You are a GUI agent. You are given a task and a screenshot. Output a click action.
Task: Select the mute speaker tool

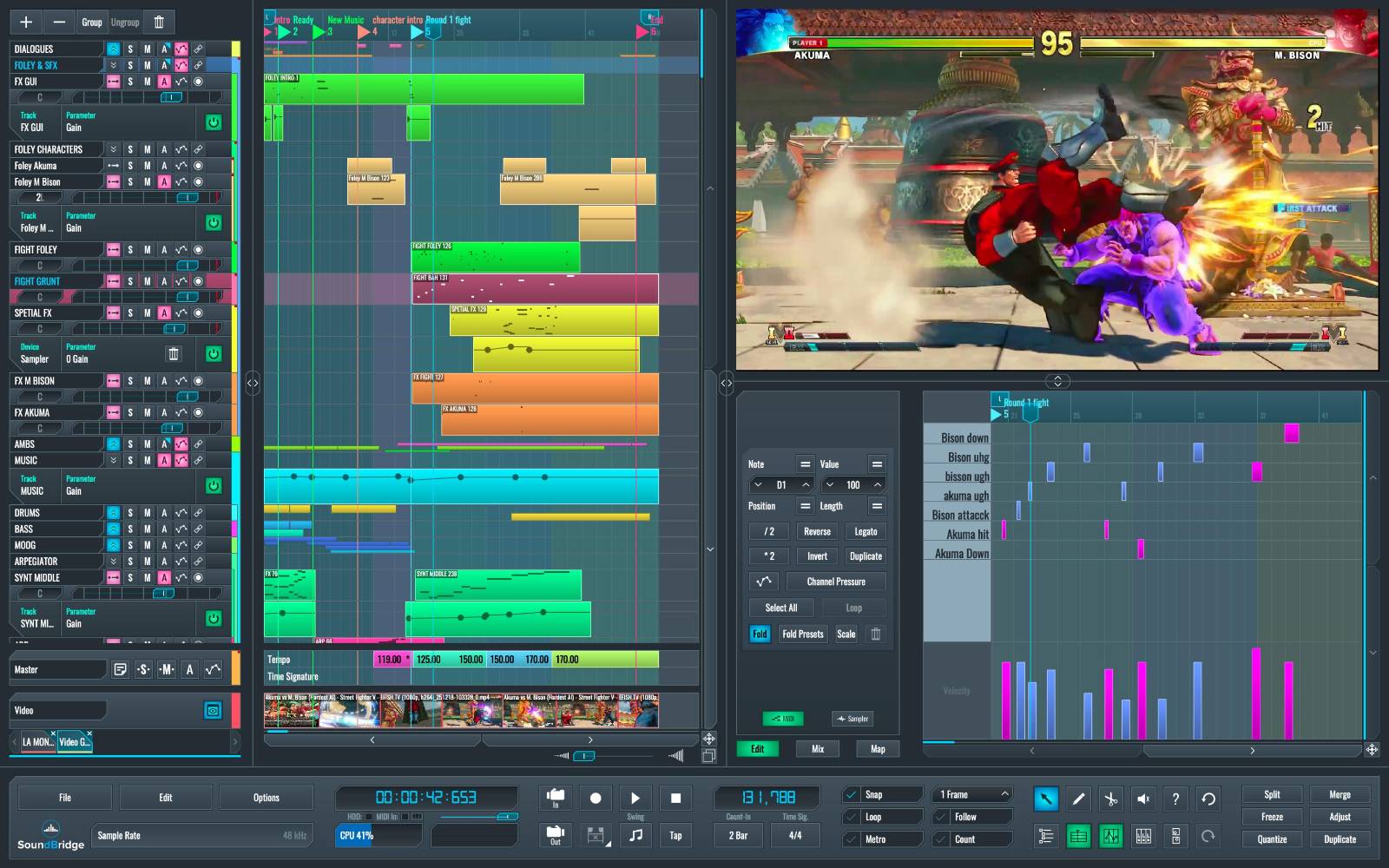tap(1143, 799)
